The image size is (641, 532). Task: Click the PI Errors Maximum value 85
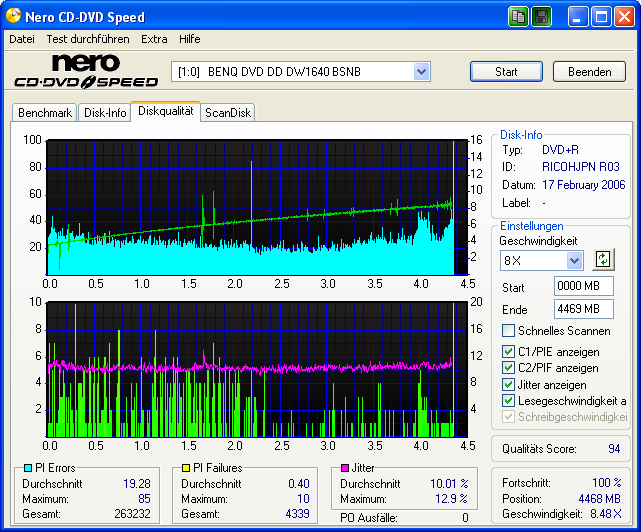[144, 499]
